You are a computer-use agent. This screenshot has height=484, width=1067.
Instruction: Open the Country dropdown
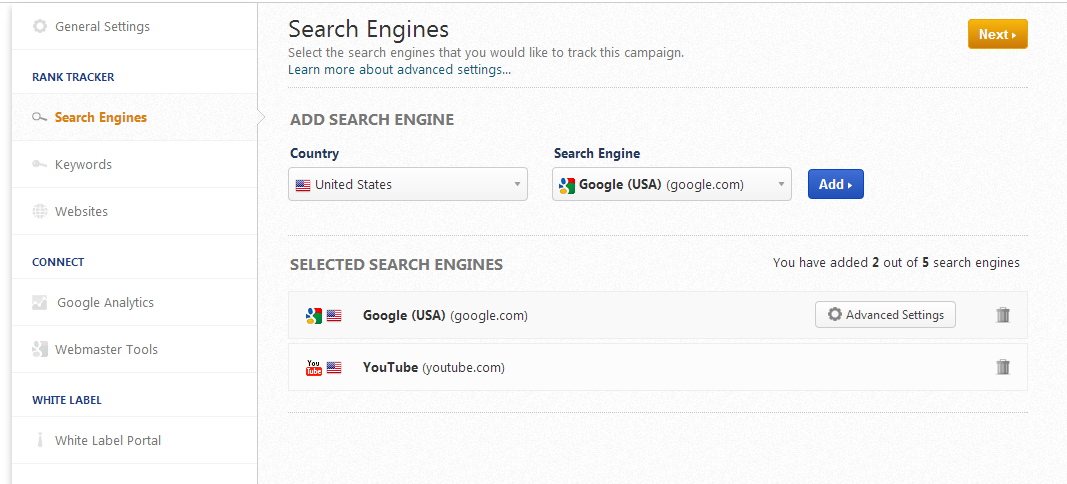click(x=408, y=184)
